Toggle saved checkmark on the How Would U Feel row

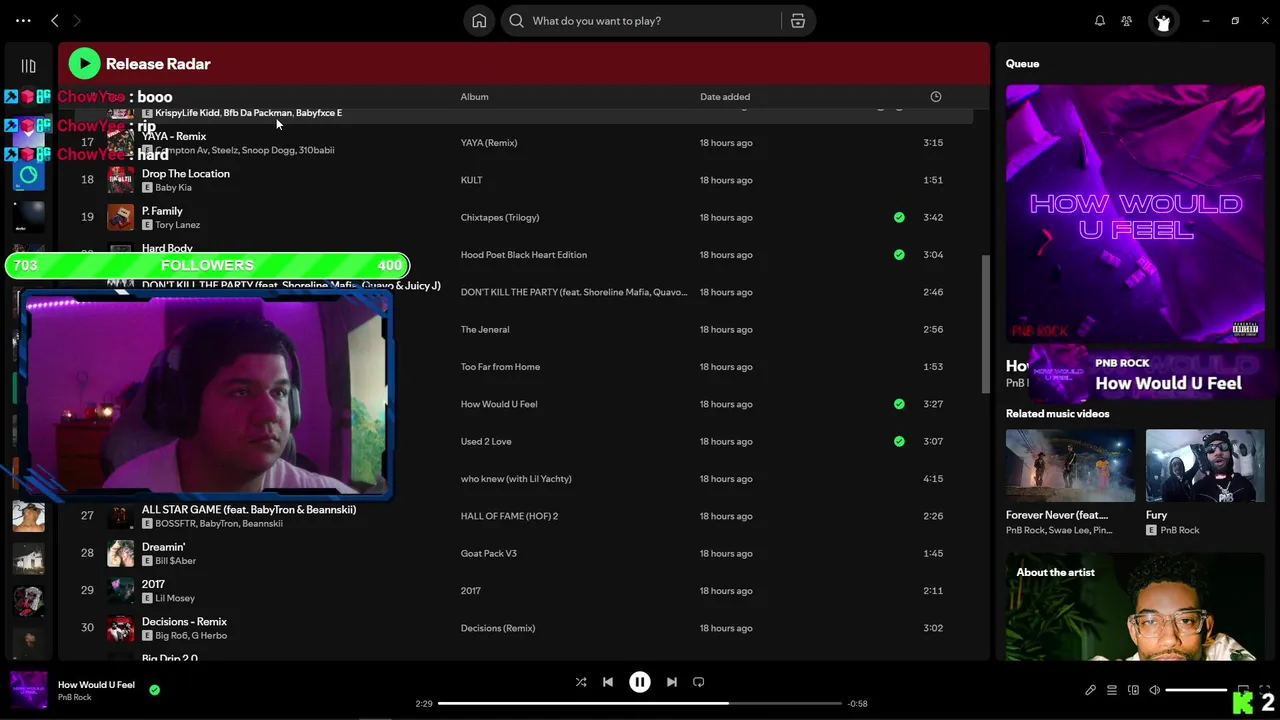point(899,404)
